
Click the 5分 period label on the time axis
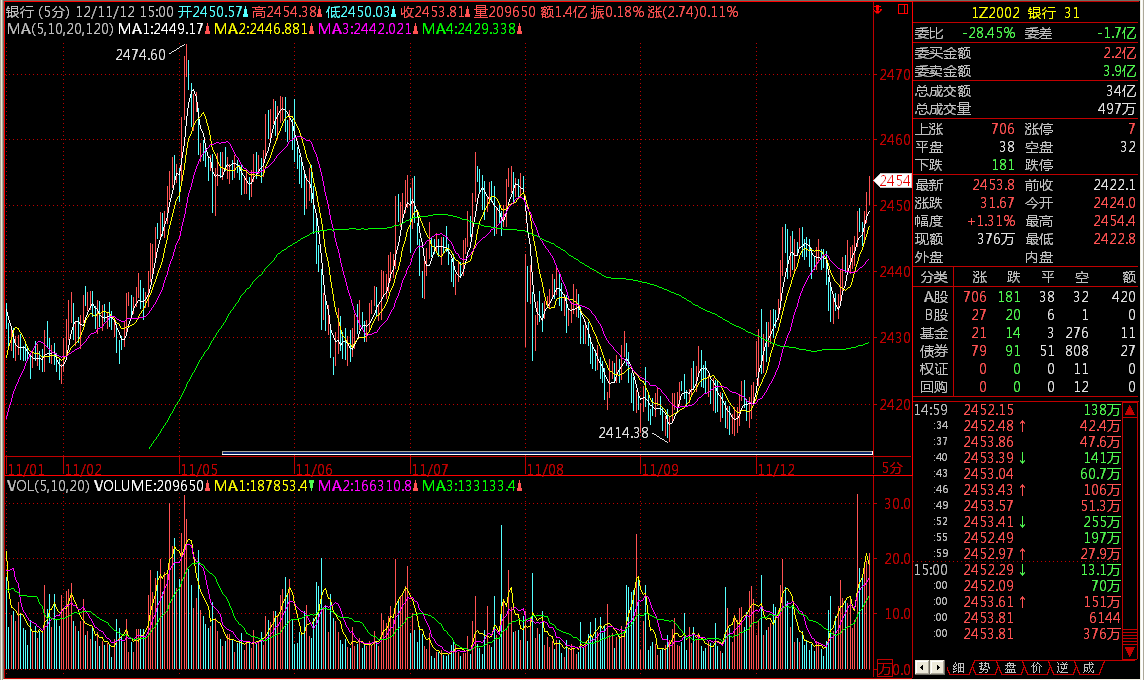tap(892, 468)
